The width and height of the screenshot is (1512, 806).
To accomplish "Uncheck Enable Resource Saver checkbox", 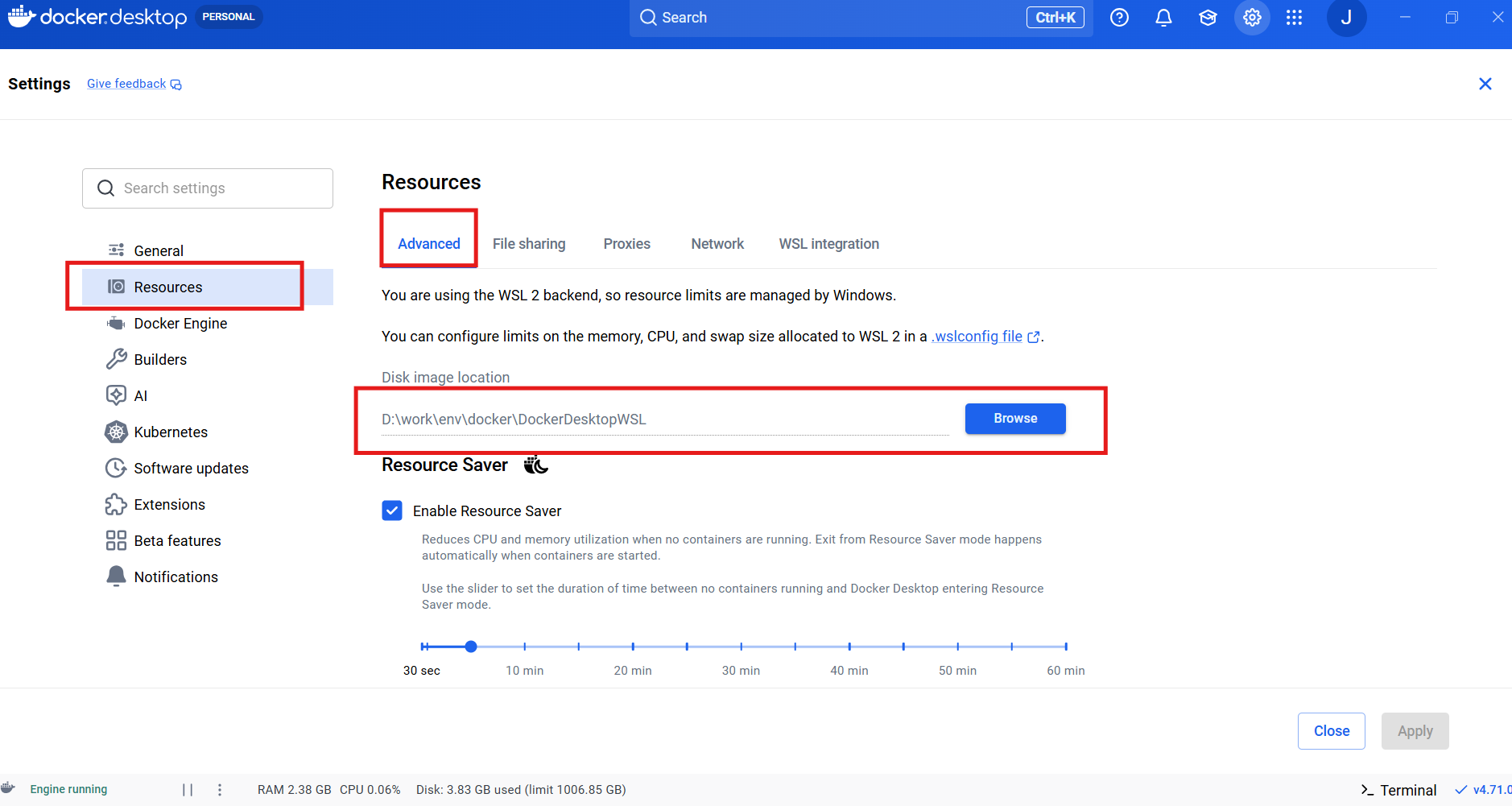I will pyautogui.click(x=392, y=510).
